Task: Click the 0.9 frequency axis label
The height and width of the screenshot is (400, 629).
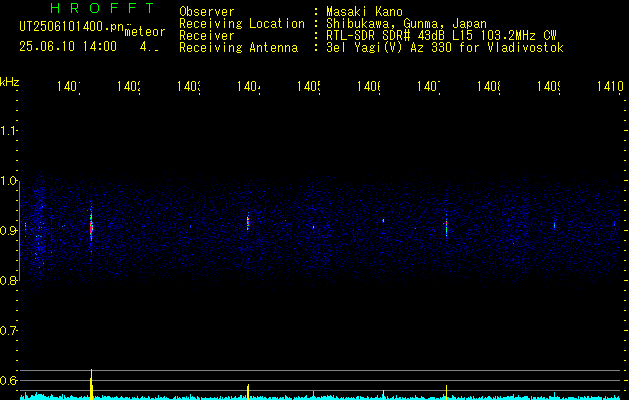Action: [8, 231]
